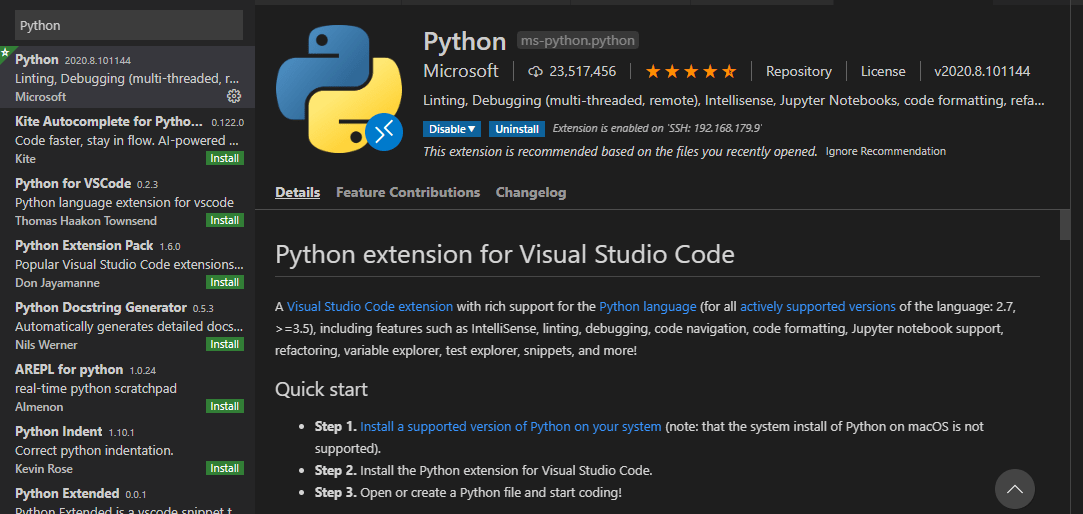Click the scroll-to-top arrow button
Screen dimensions: 1083x514
pyautogui.click(x=1015, y=489)
